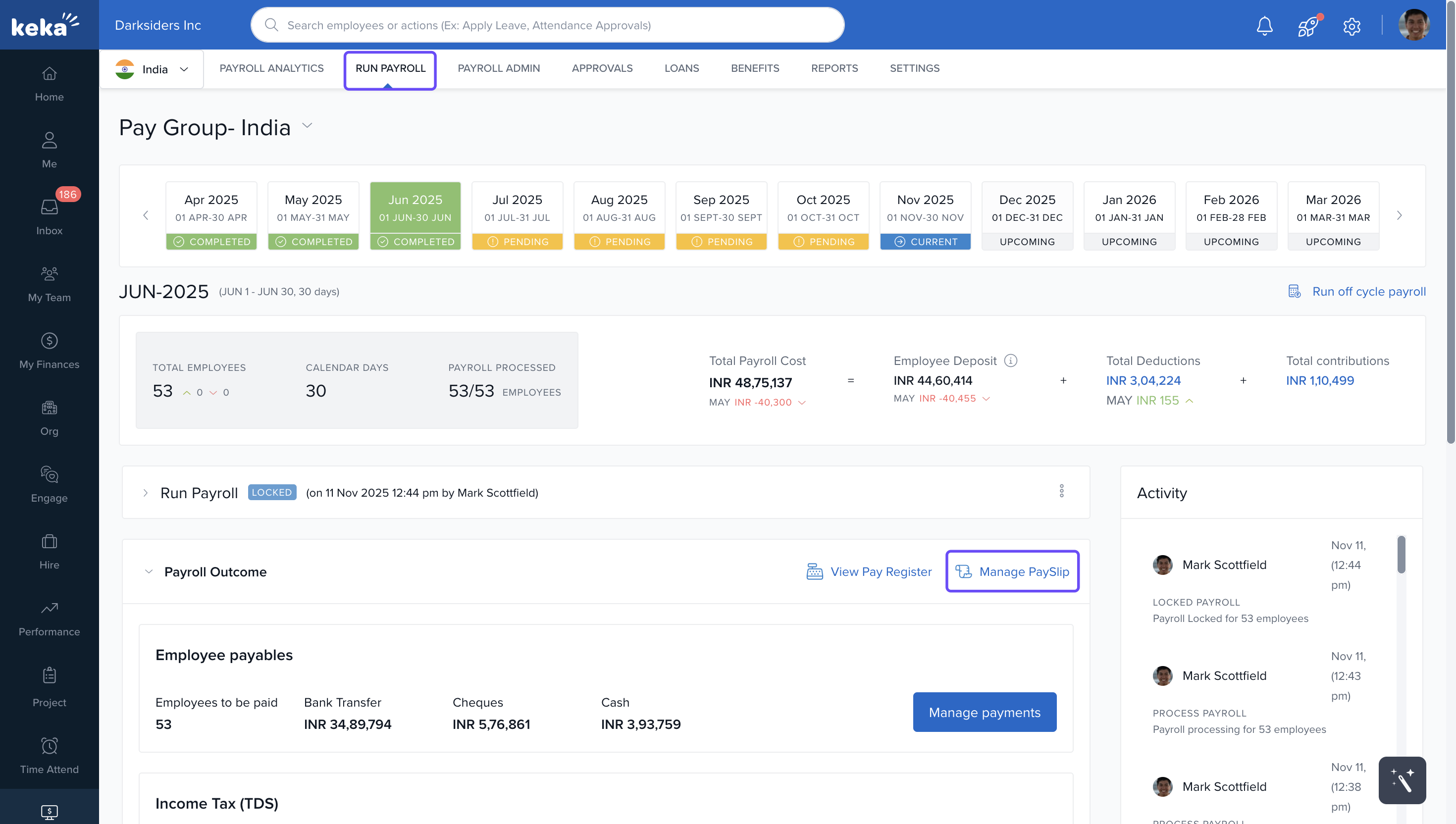The image size is (1456, 824).
Task: Switch to the Payroll Admin tab
Action: [499, 68]
